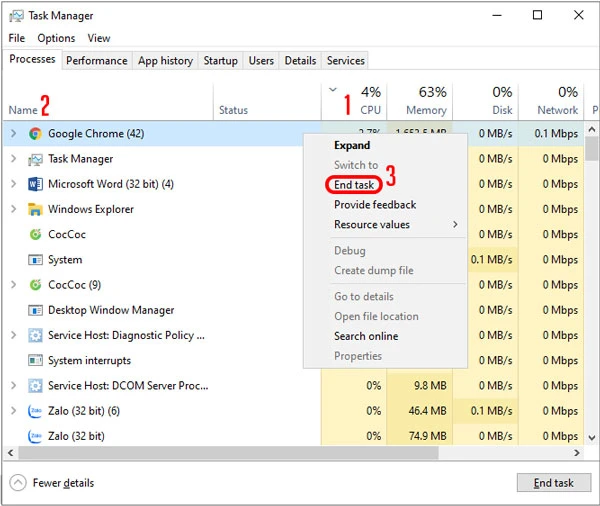Click the Fewer details link
The image size is (600, 506).
point(64,483)
